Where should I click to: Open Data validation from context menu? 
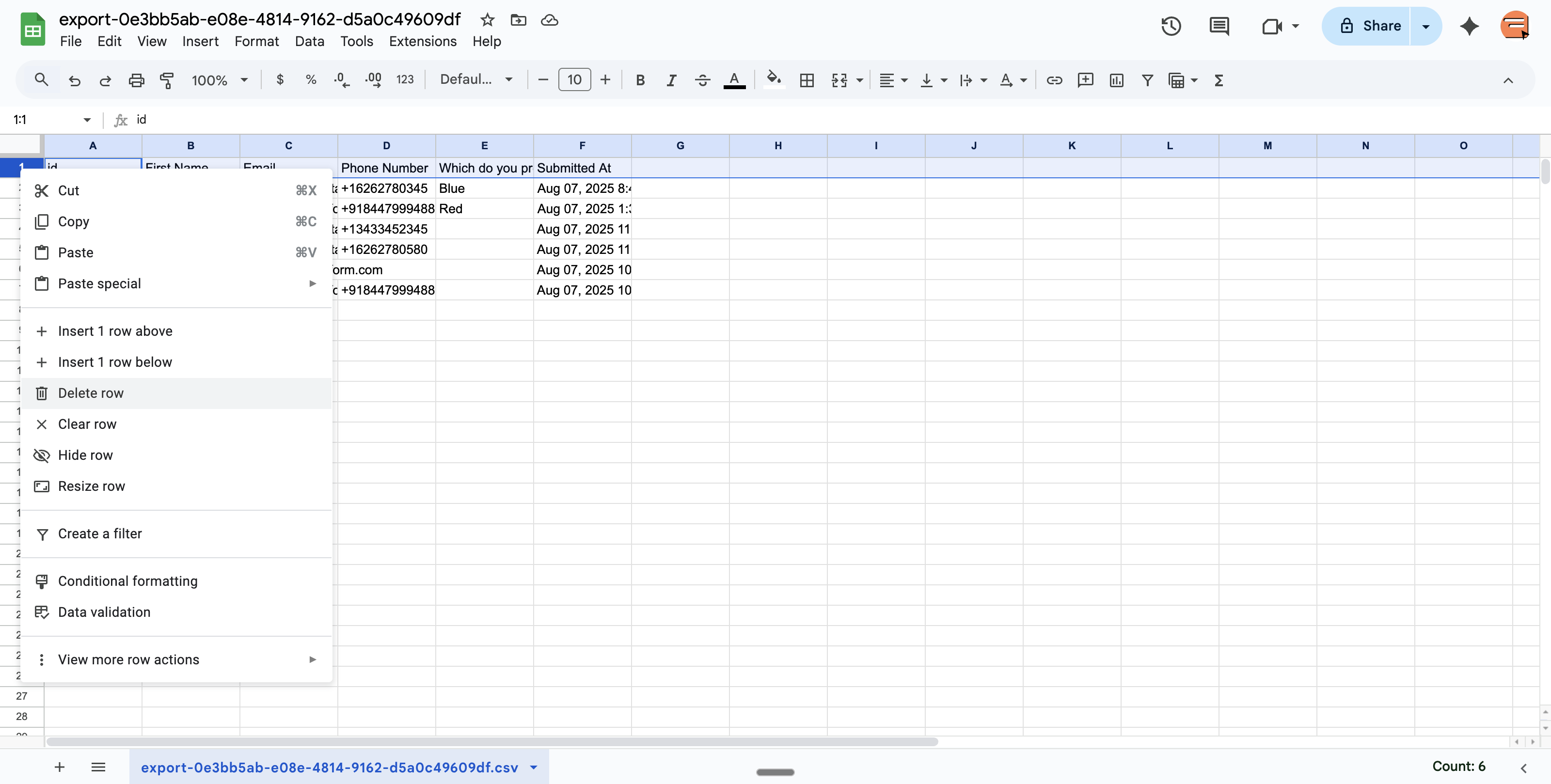176,612
